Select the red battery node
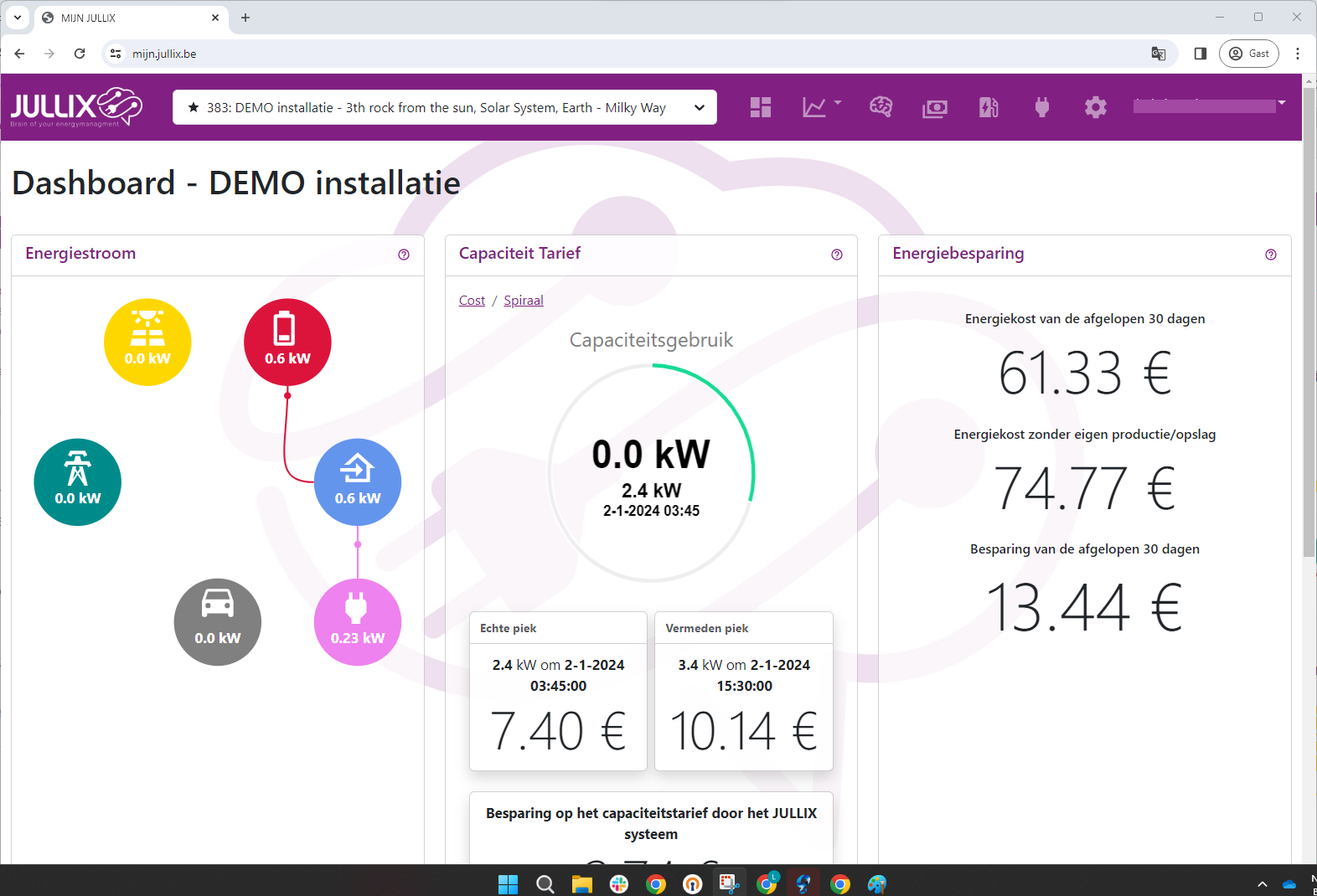 point(287,342)
